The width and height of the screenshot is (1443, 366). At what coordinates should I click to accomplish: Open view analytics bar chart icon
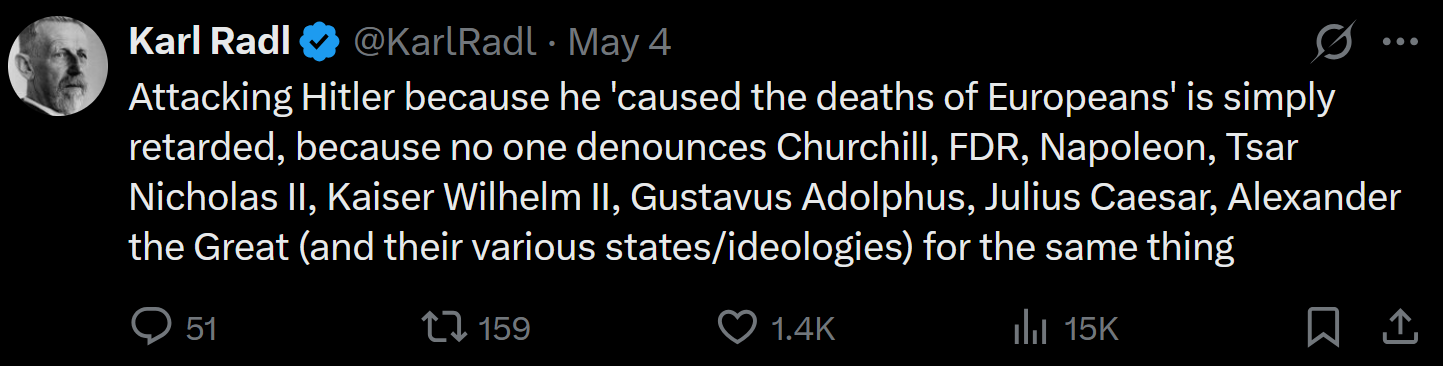1030,327
